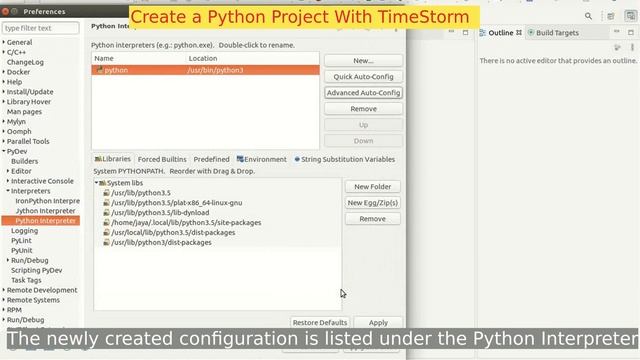
Task: Expand the Help preferences node
Action: coord(4,82)
